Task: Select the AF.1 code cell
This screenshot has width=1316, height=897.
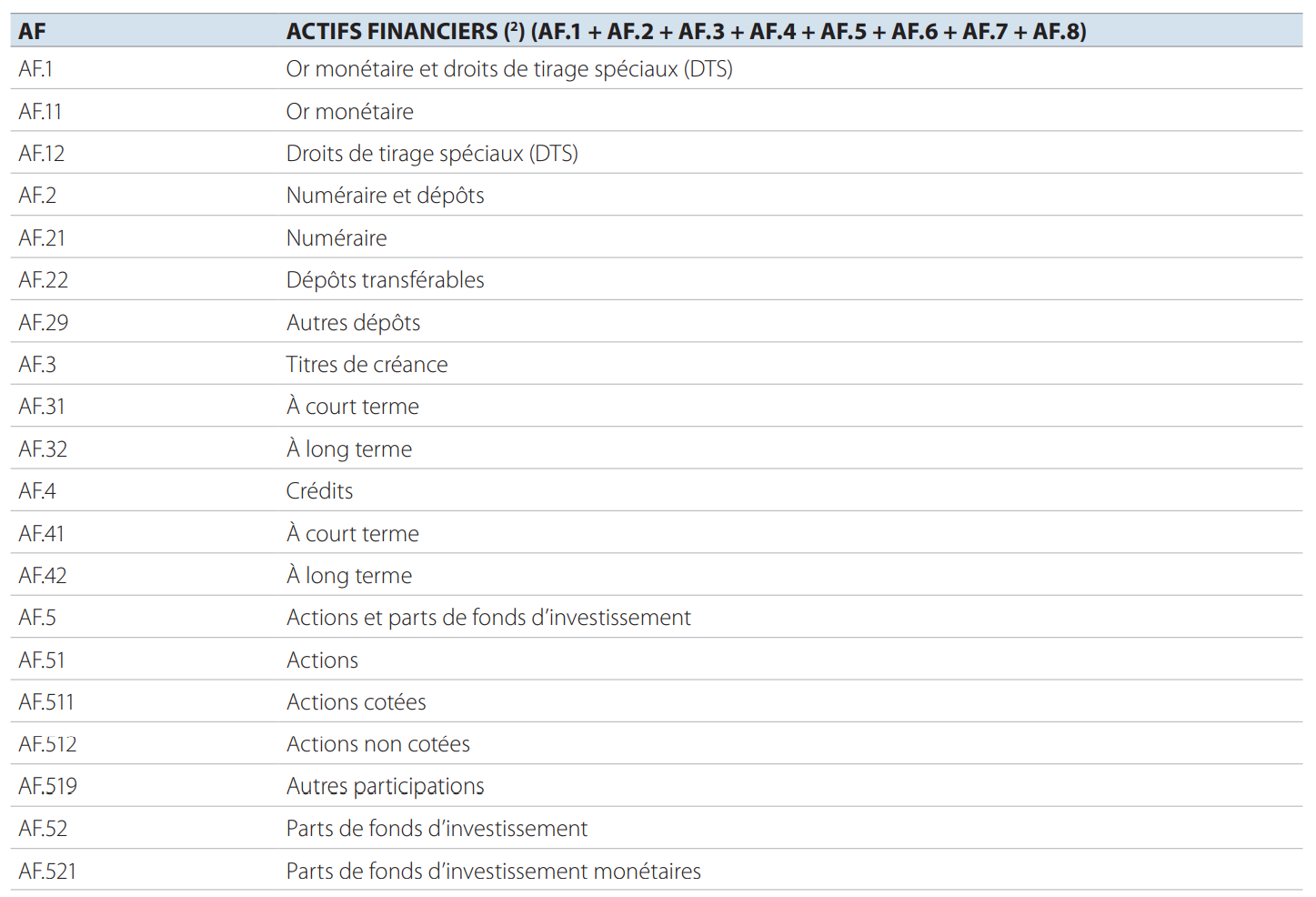Action: (36, 69)
